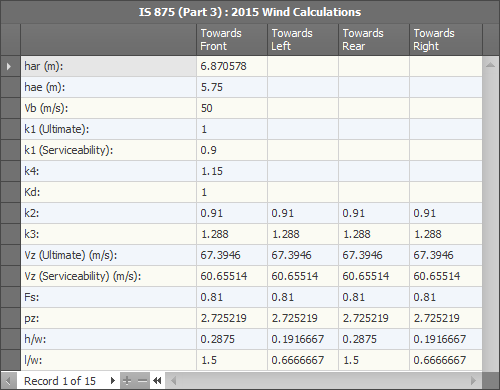The height and width of the screenshot is (390, 500).
Task: Go to previous record arrow in navigator
Action: point(9,380)
